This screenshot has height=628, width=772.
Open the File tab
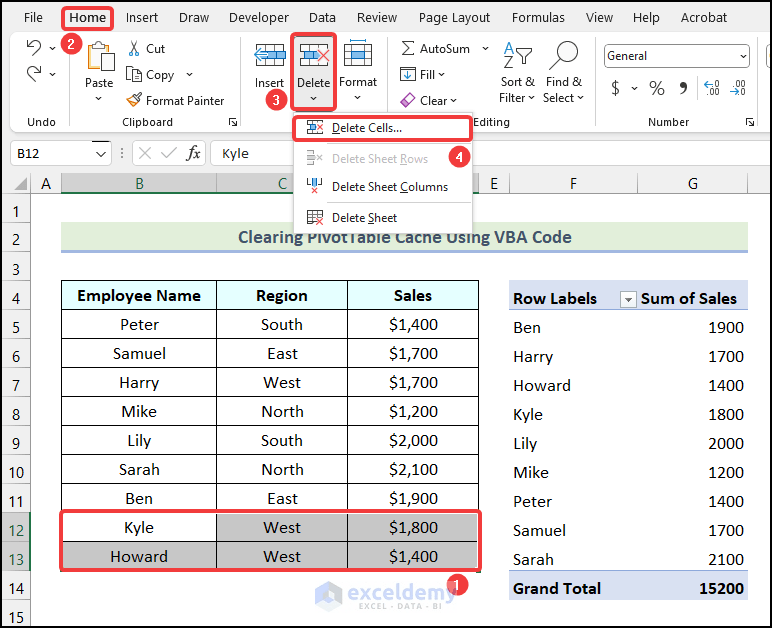coord(33,18)
